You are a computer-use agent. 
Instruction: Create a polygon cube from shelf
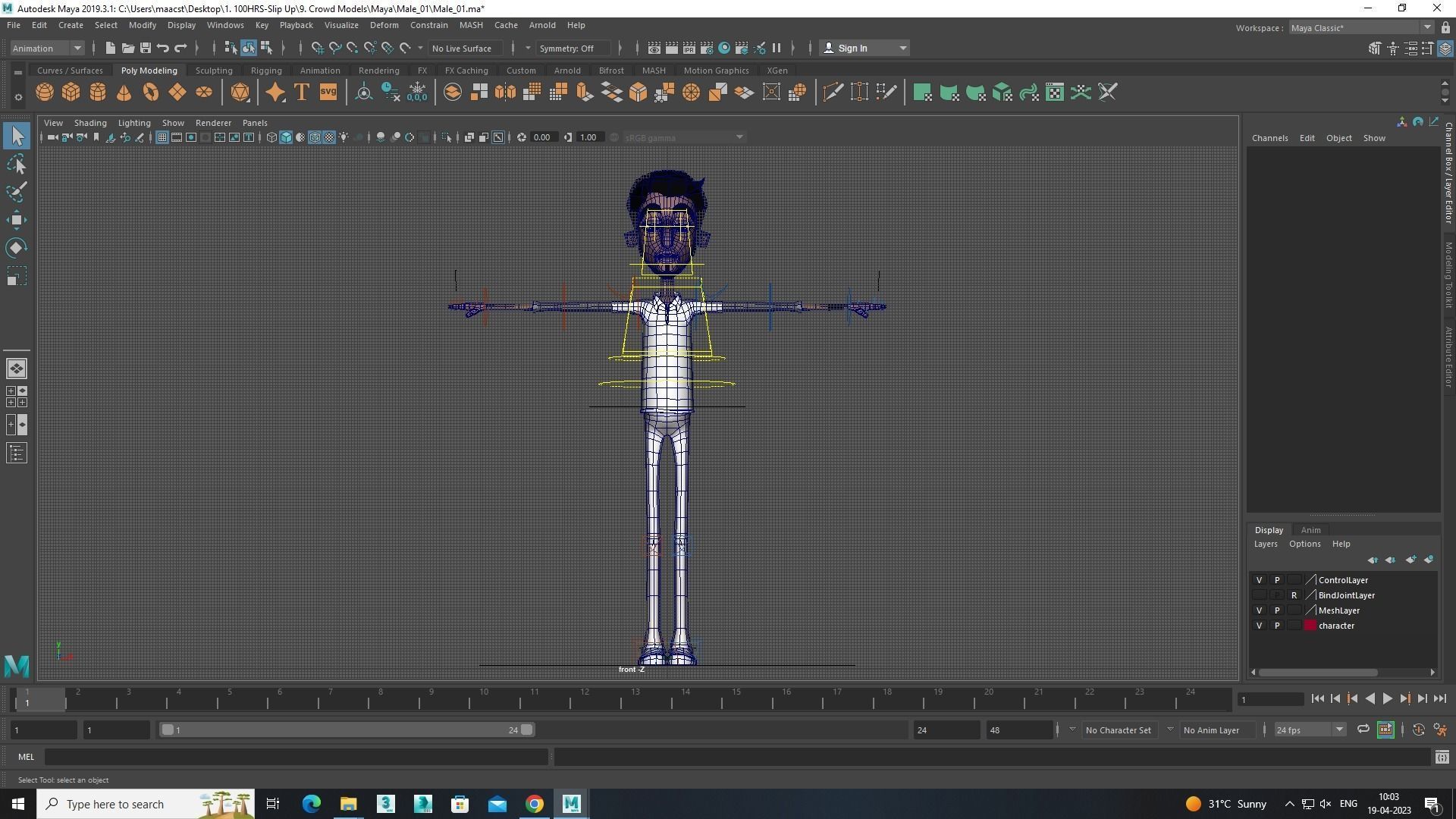pos(71,93)
